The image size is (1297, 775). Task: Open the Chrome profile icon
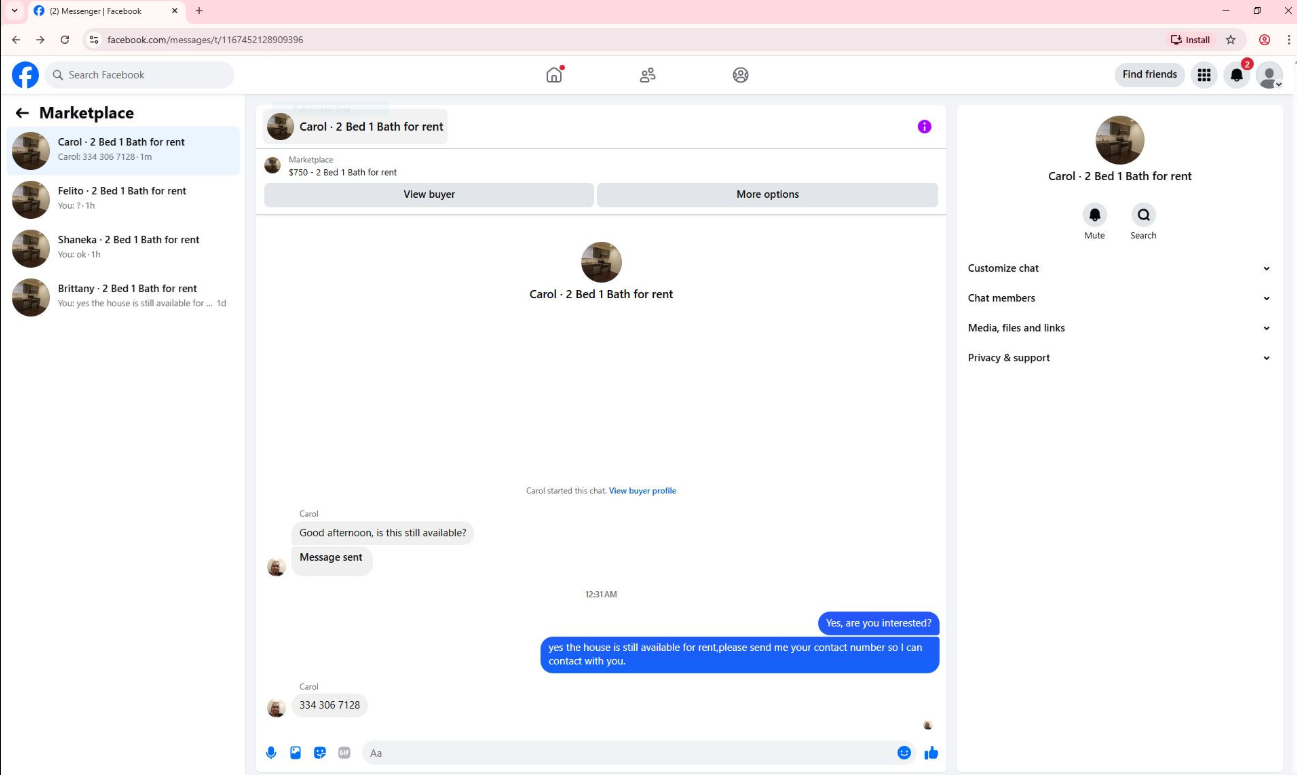tap(1264, 40)
